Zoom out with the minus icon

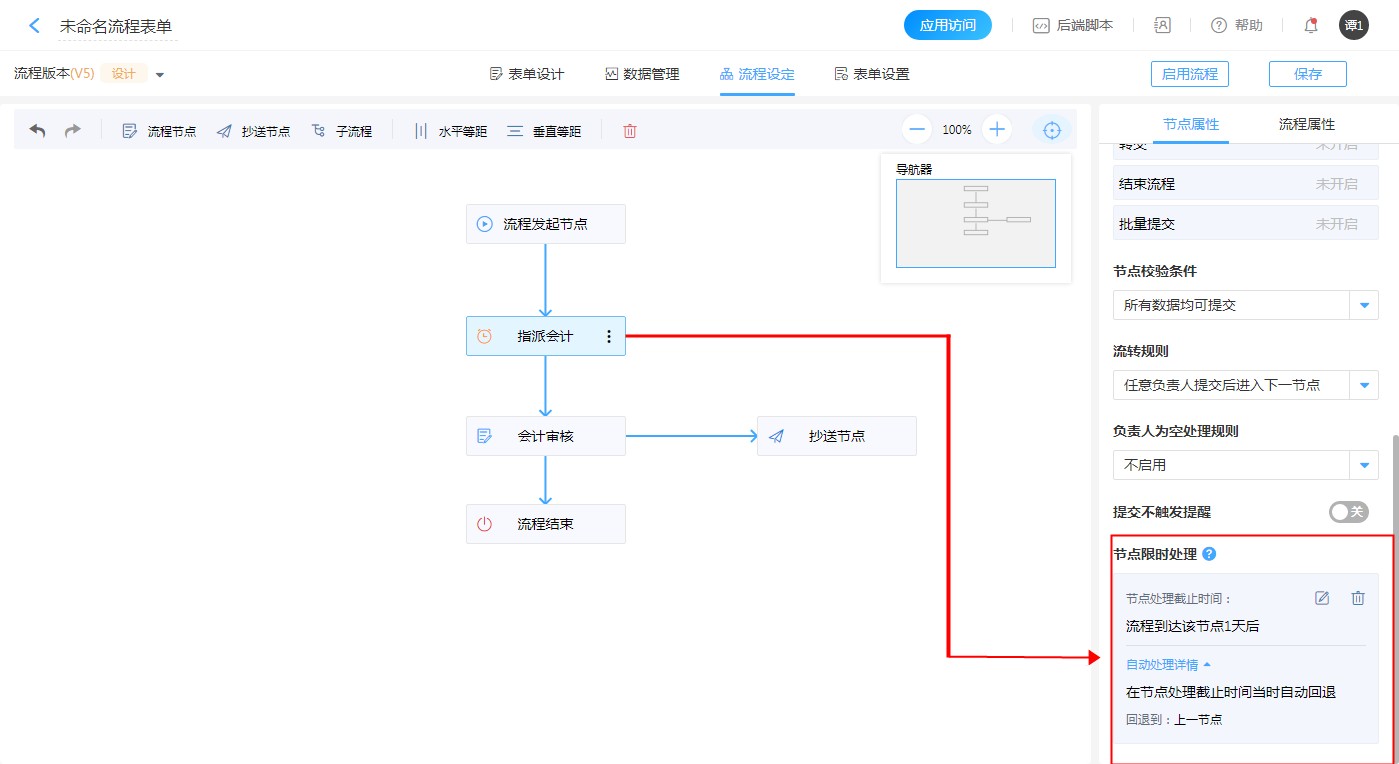917,129
